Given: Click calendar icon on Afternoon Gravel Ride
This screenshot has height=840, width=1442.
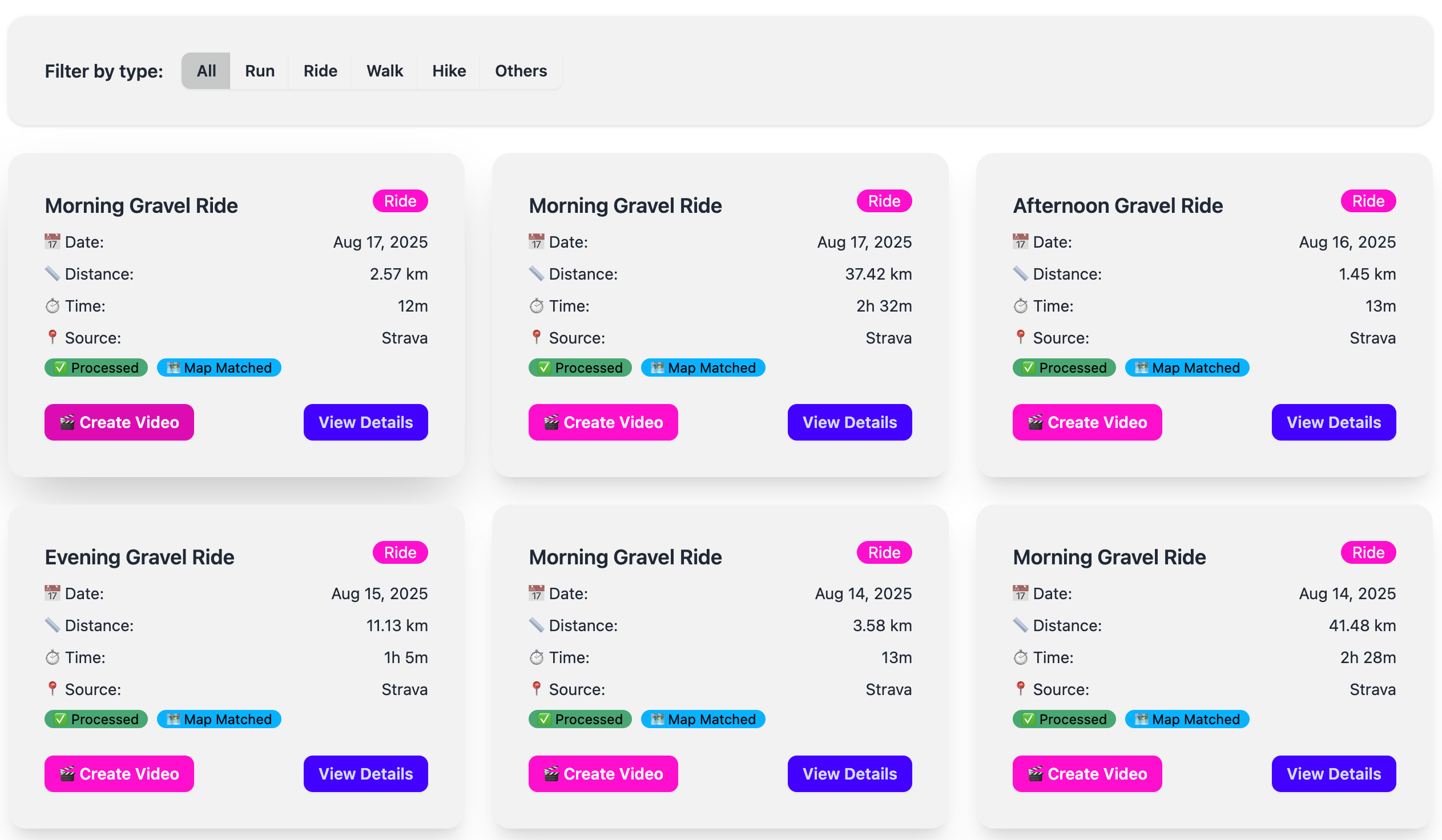Looking at the screenshot, I should (1020, 242).
